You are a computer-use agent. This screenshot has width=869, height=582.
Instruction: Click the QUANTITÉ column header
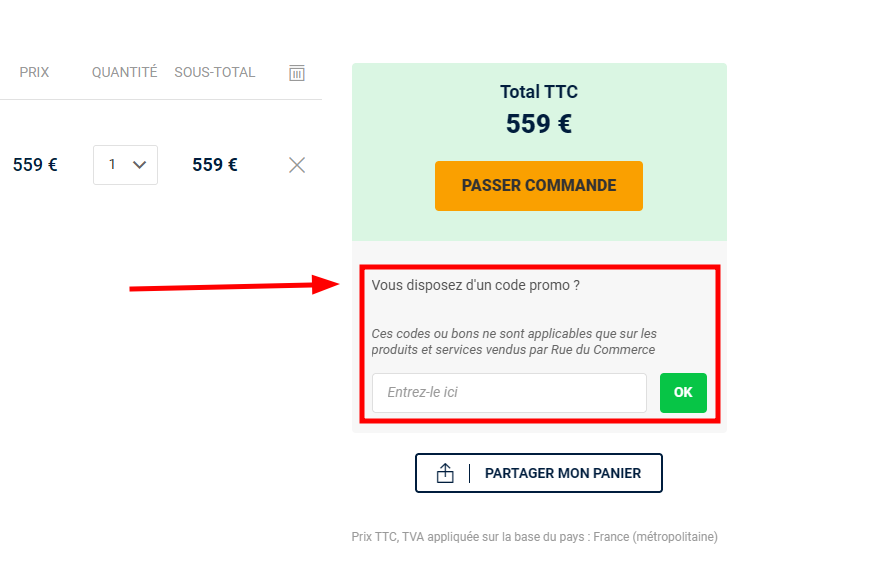tap(125, 72)
